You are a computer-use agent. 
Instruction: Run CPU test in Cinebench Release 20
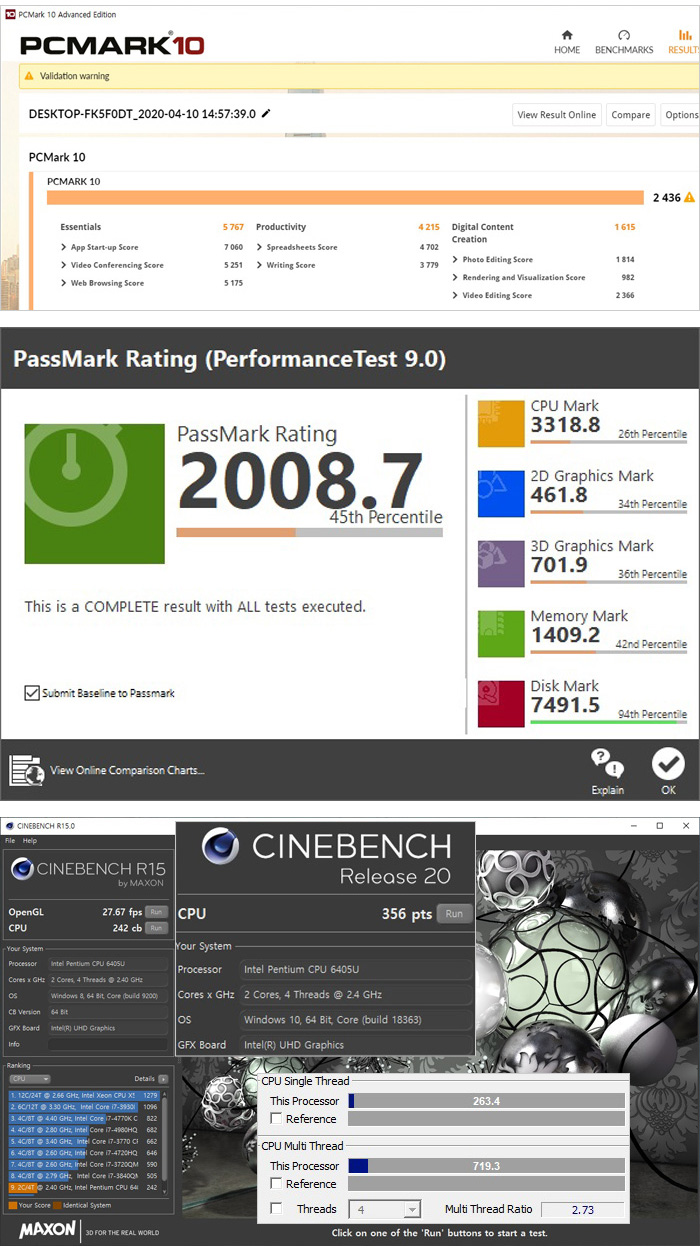pos(454,914)
